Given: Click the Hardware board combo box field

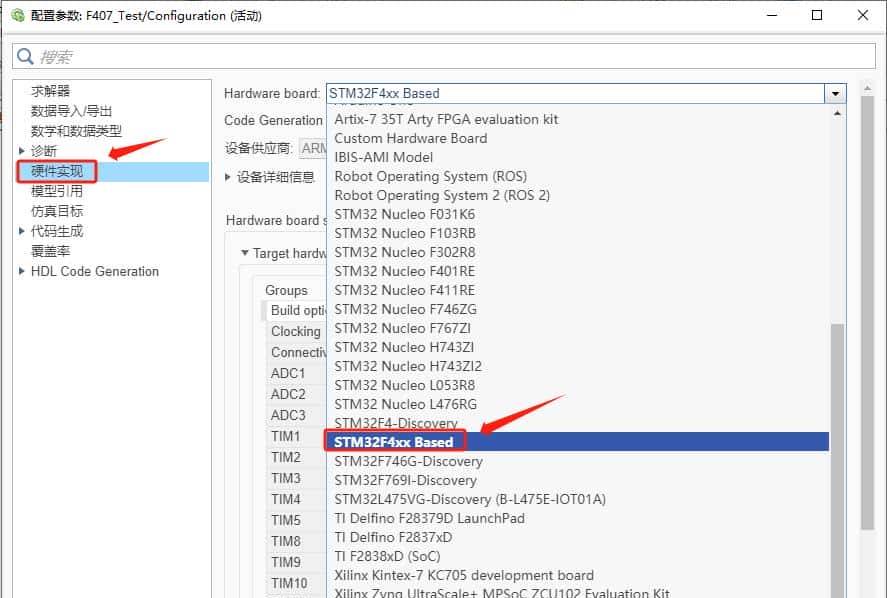Looking at the screenshot, I should coord(575,93).
